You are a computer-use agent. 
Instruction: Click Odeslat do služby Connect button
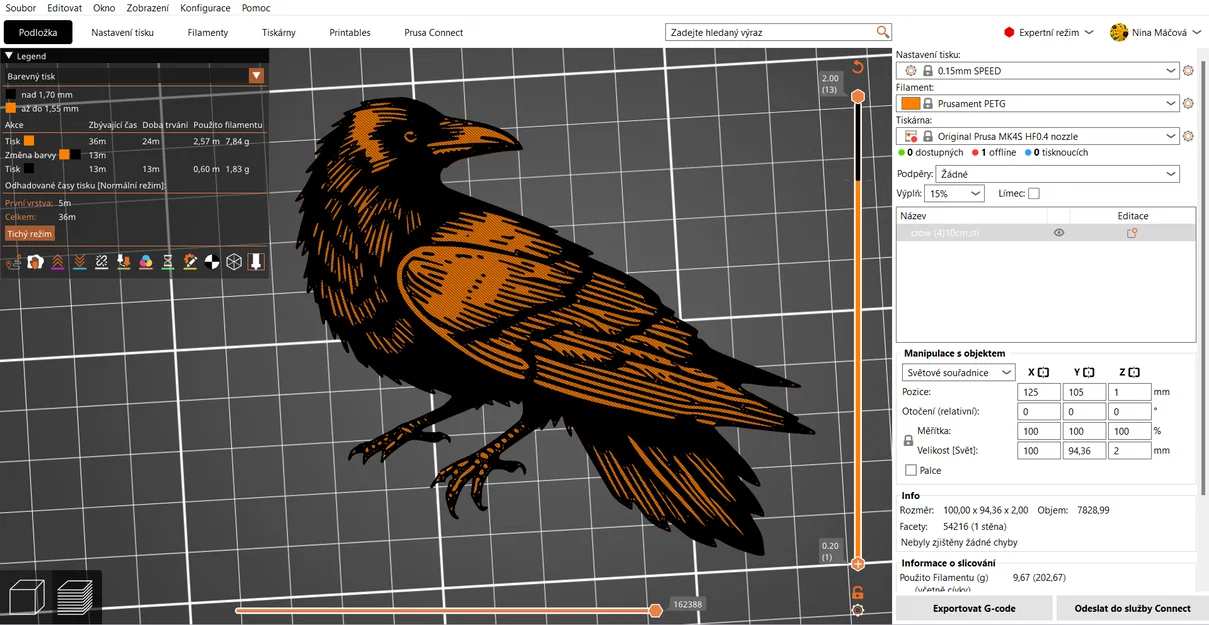coord(1132,608)
